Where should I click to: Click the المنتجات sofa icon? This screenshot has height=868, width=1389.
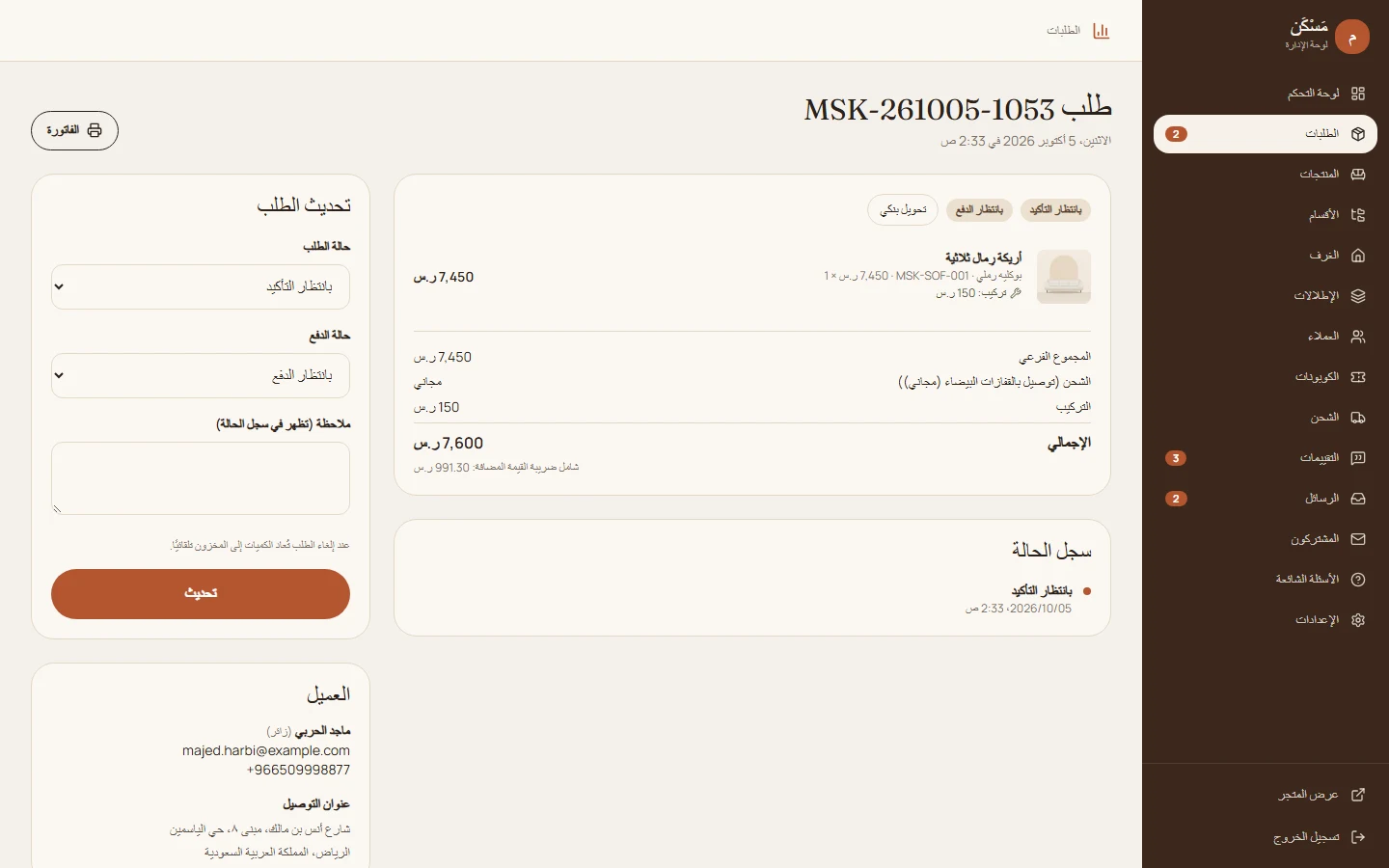click(x=1358, y=175)
